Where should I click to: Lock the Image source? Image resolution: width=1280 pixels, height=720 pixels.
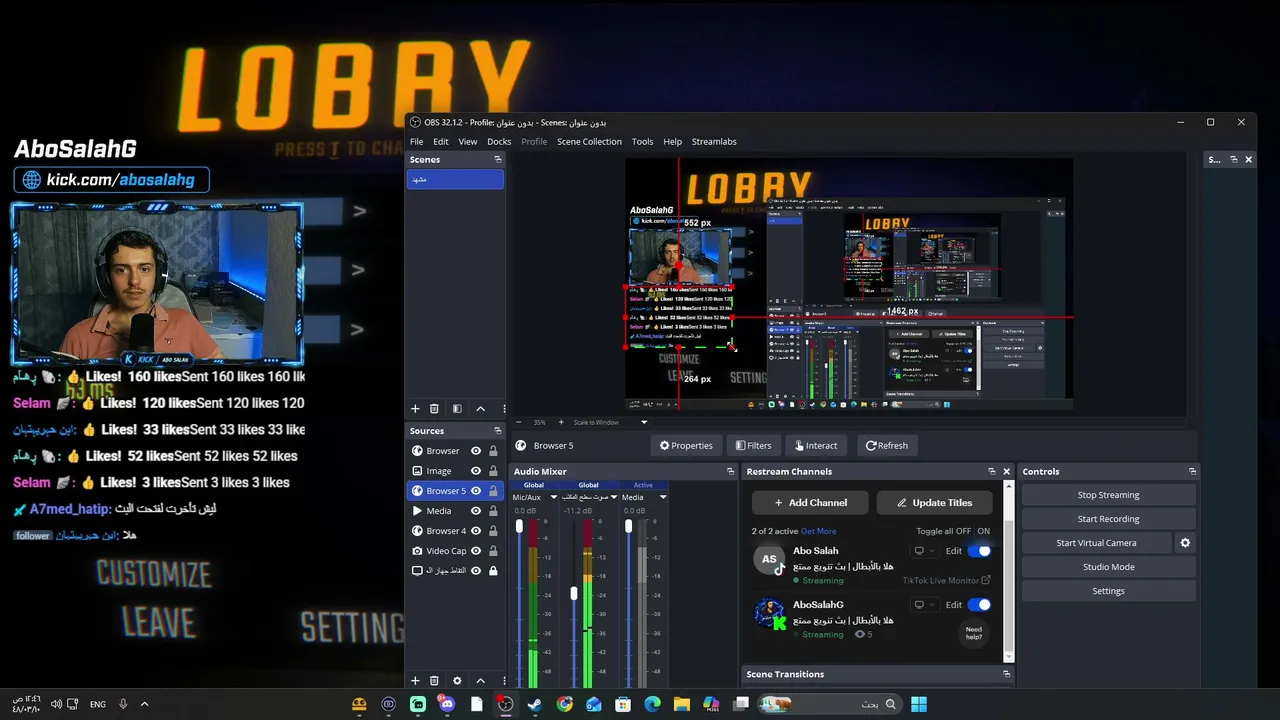[x=493, y=471]
